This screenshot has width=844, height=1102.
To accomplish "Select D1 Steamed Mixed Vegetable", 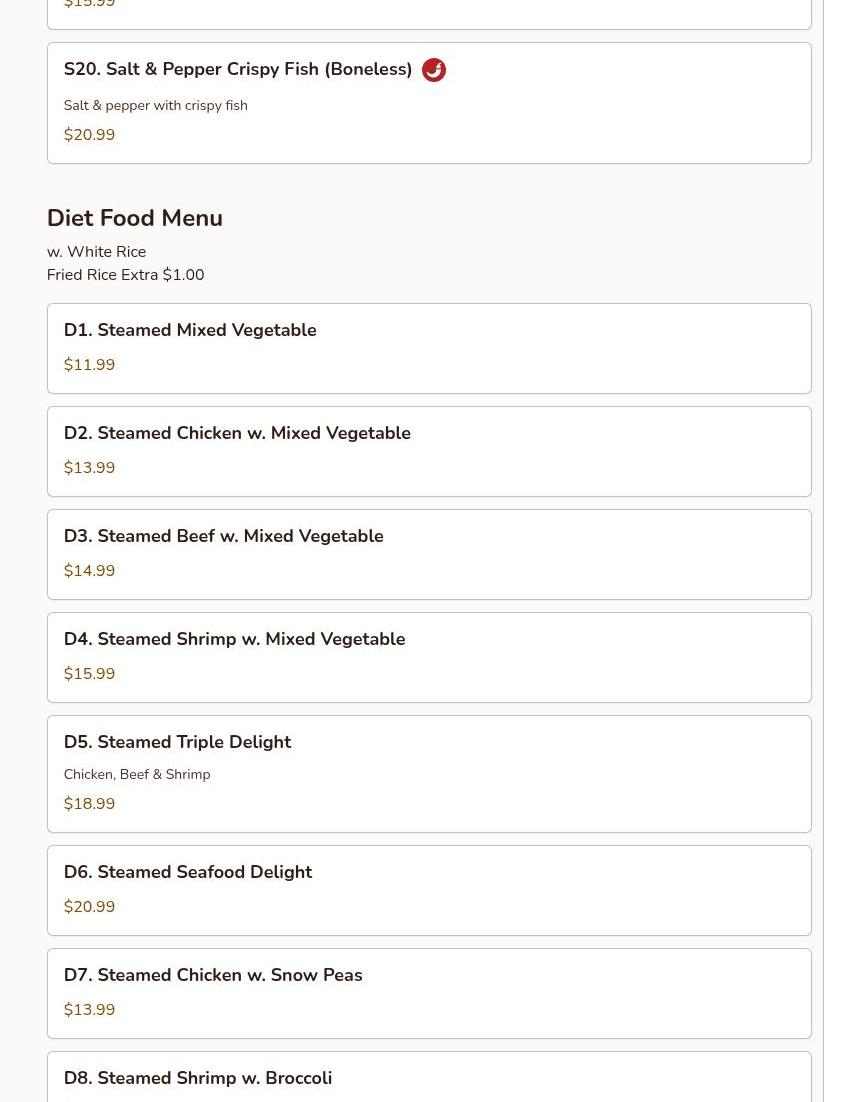I will (x=190, y=331).
